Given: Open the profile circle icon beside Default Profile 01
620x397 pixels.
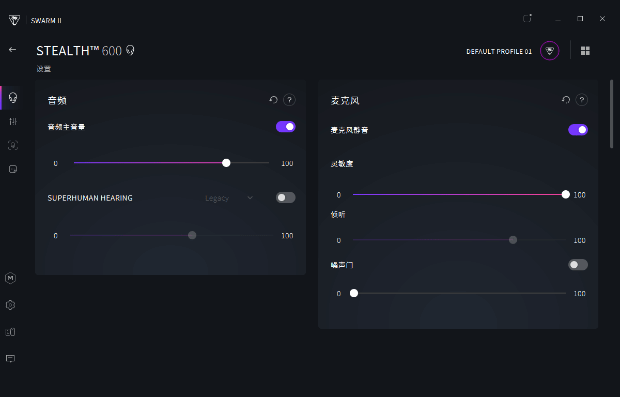Looking at the screenshot, I should pos(550,51).
